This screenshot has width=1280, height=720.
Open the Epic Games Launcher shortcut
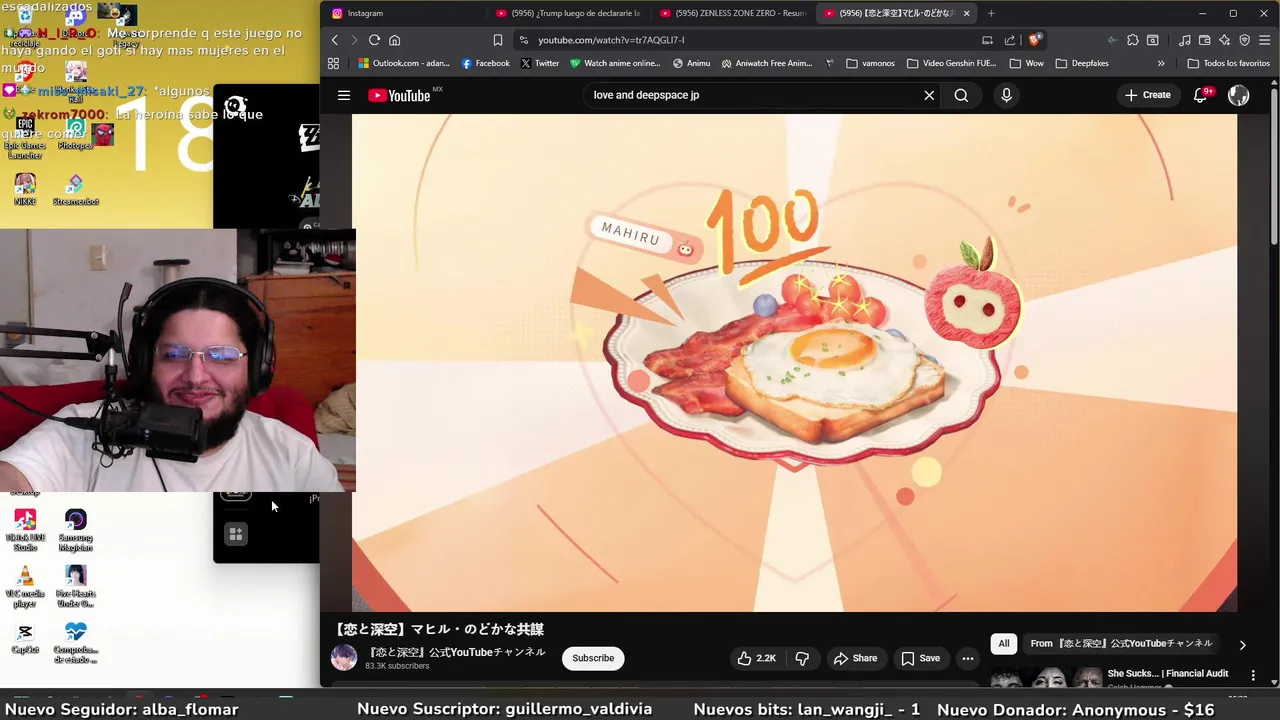(25, 138)
